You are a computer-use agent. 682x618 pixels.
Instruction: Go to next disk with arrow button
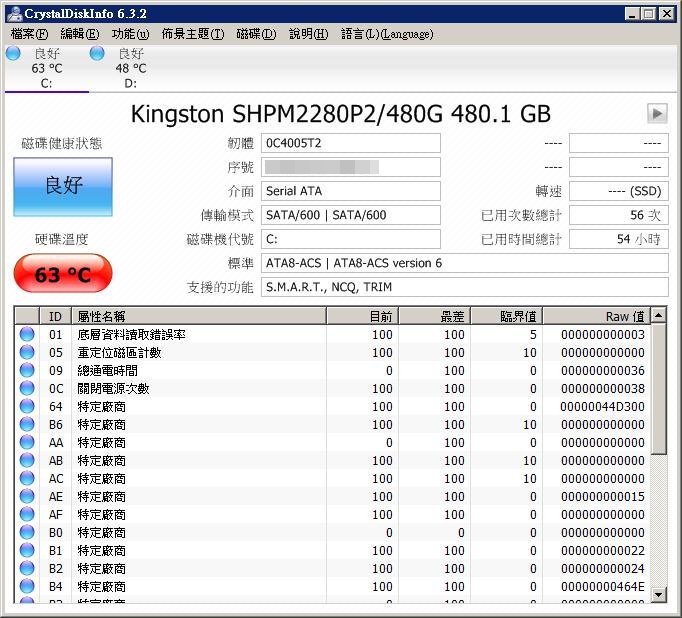point(657,114)
